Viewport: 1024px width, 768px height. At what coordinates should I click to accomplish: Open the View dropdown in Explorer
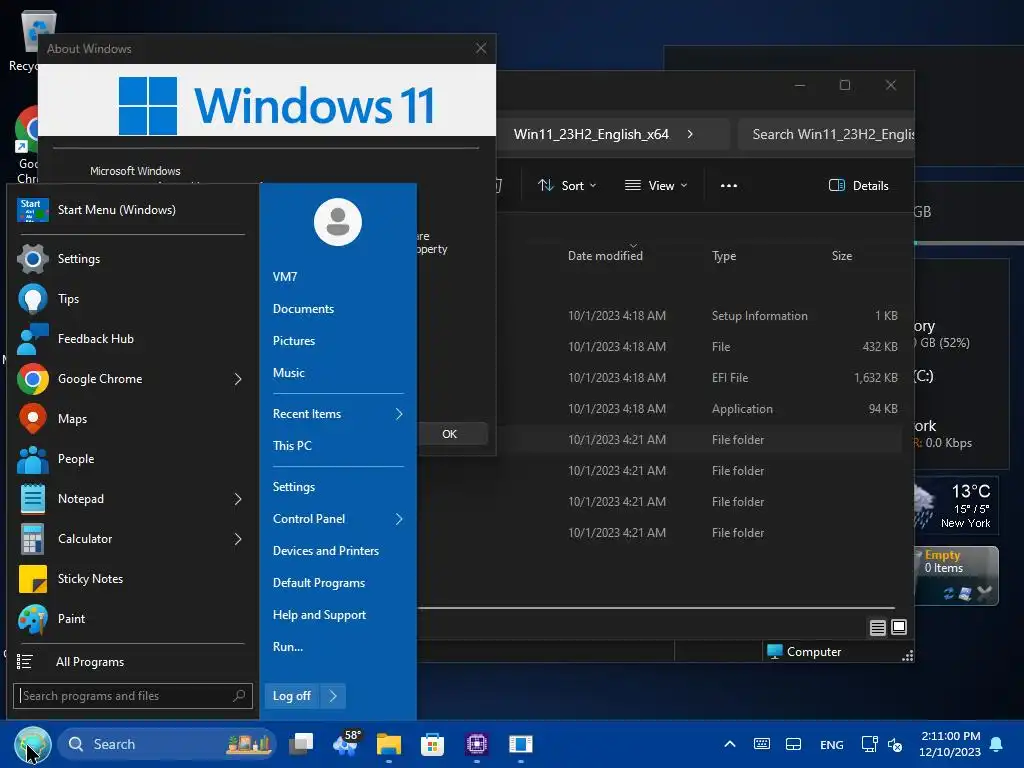pos(656,185)
